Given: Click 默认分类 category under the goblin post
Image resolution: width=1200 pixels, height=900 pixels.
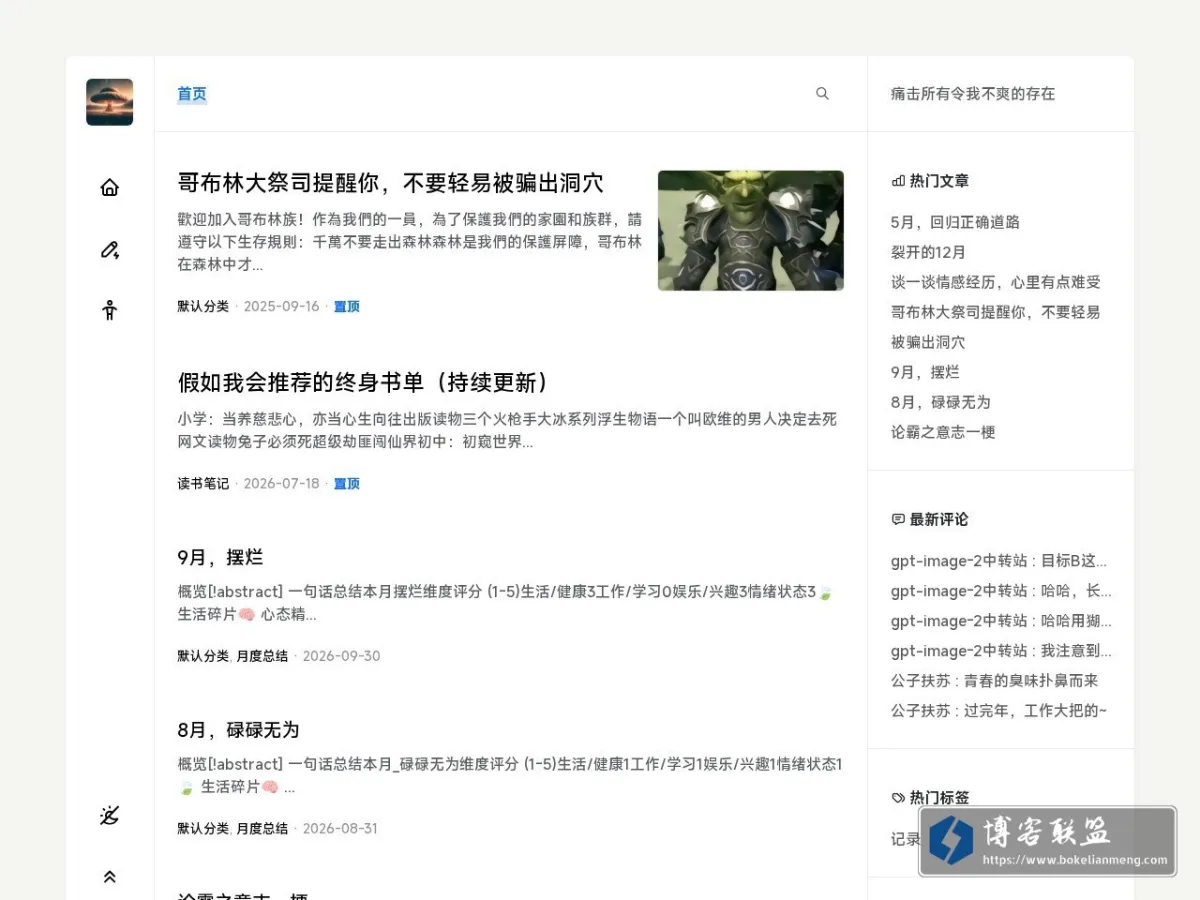Looking at the screenshot, I should tap(203, 306).
